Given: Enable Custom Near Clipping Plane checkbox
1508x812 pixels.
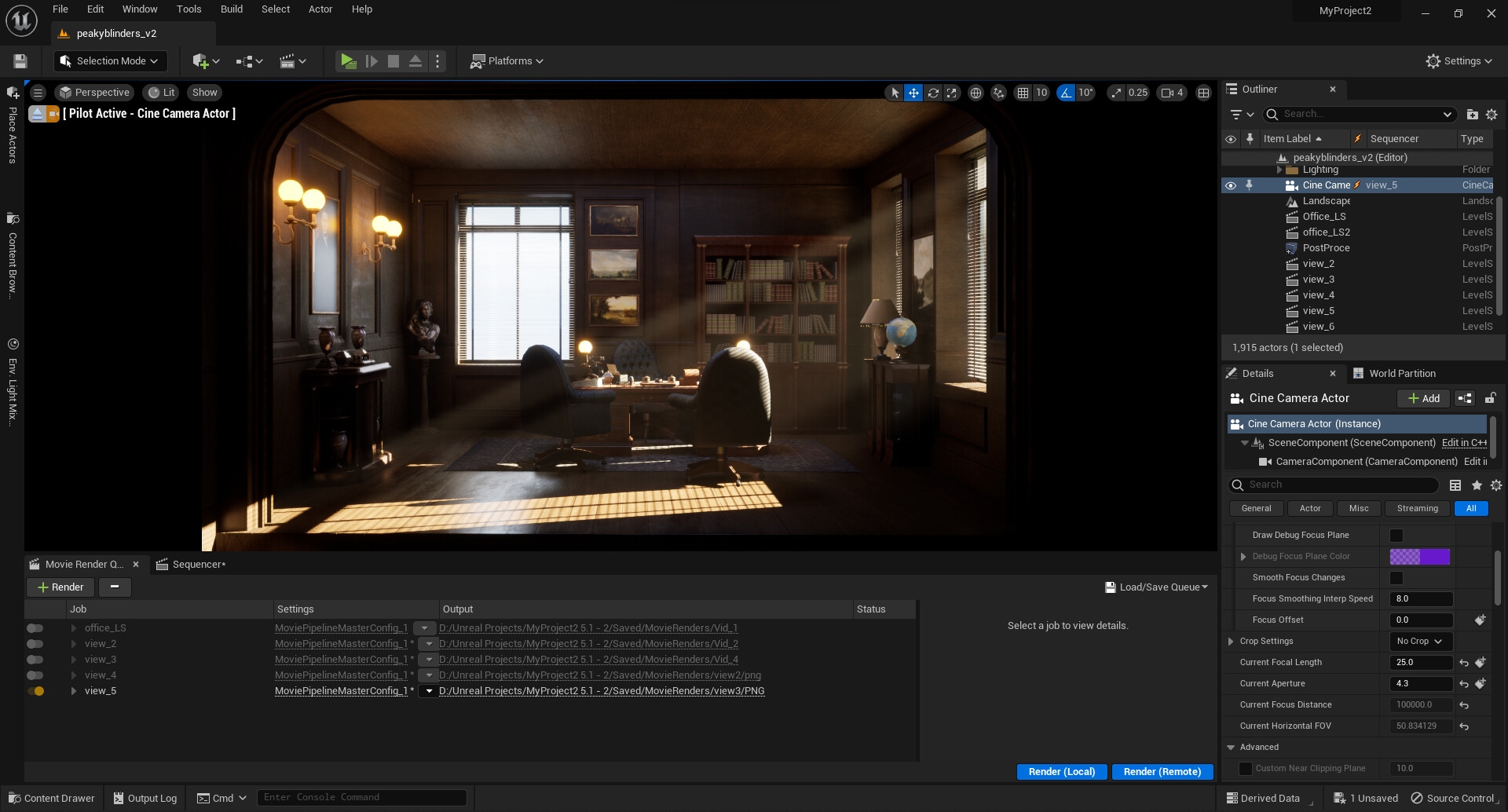Looking at the screenshot, I should coord(1246,769).
